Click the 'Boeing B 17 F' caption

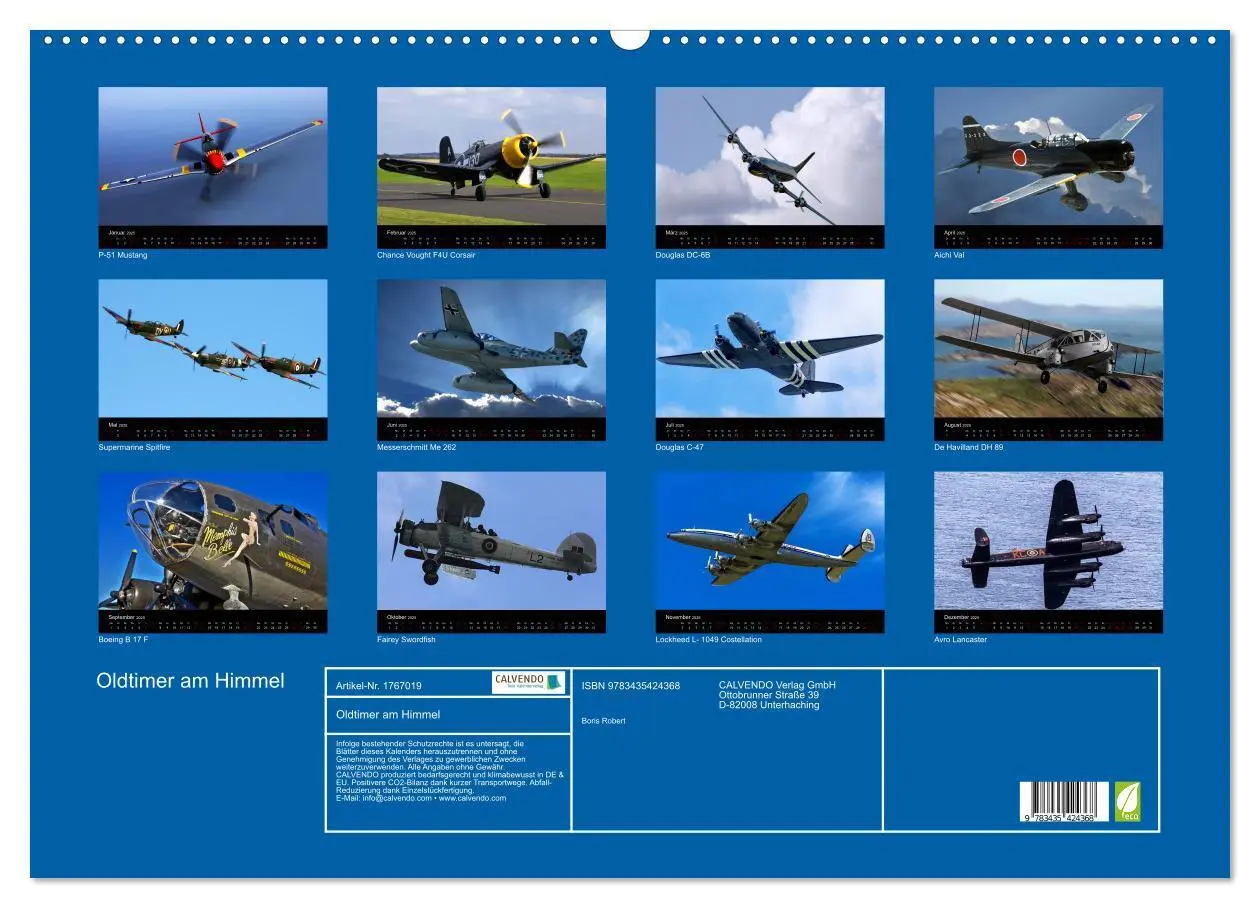click(x=124, y=639)
